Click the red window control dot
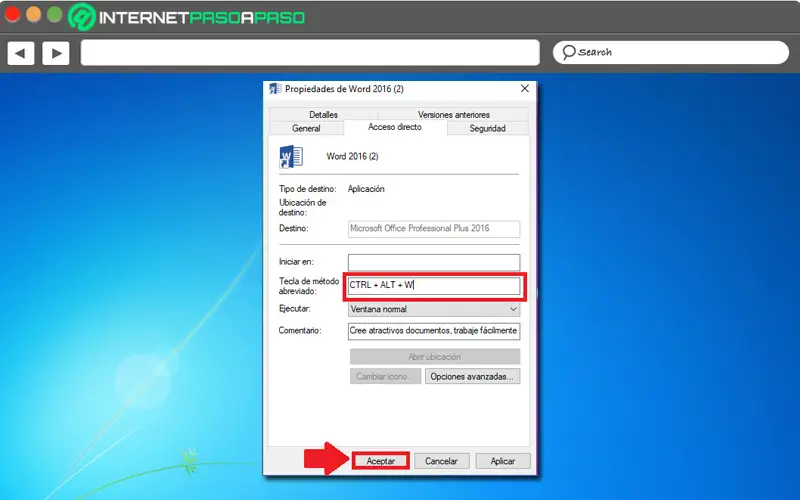The height and width of the screenshot is (500, 800). (x=12, y=15)
